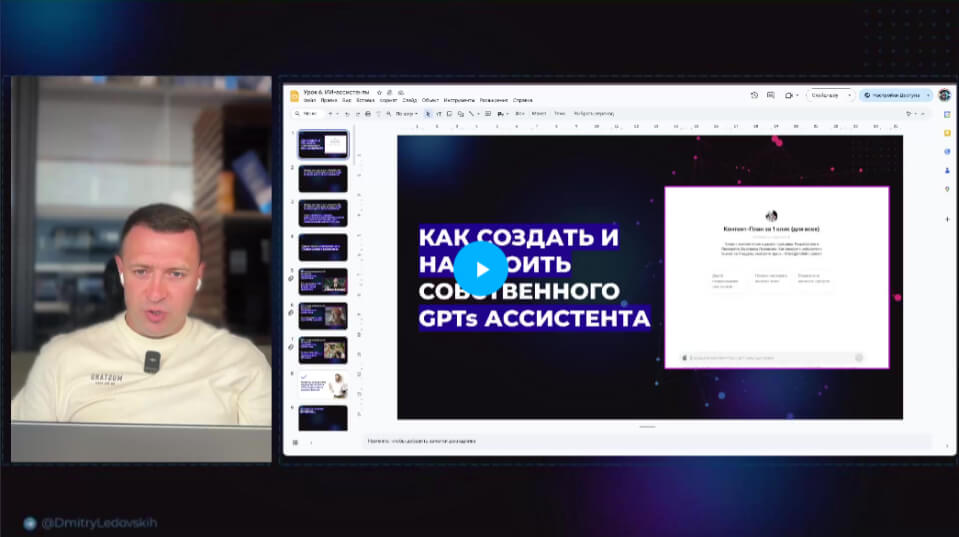Open the Maps side panel icon
The image size is (959, 537).
[x=947, y=190]
